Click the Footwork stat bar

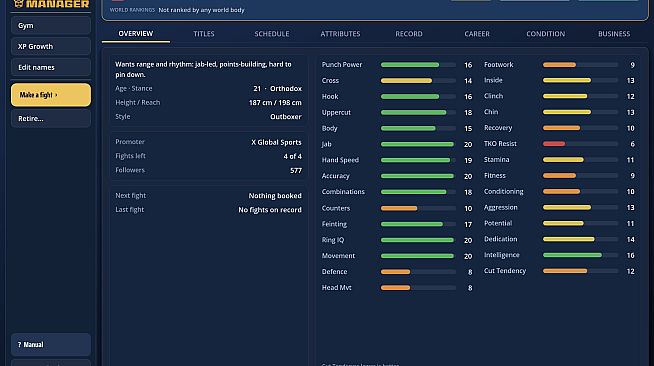pos(580,65)
